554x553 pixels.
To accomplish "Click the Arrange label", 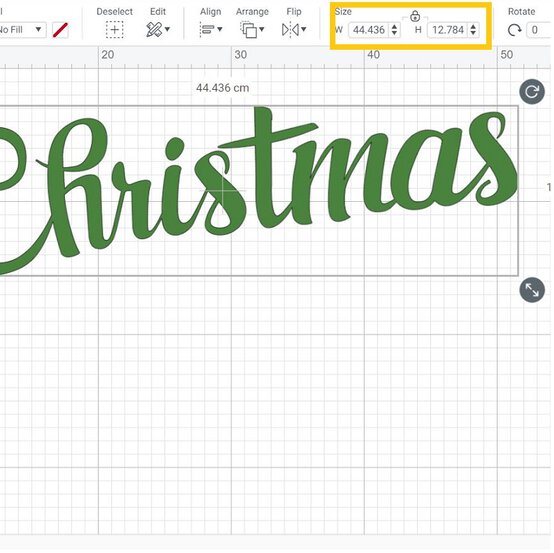I will (x=252, y=12).
